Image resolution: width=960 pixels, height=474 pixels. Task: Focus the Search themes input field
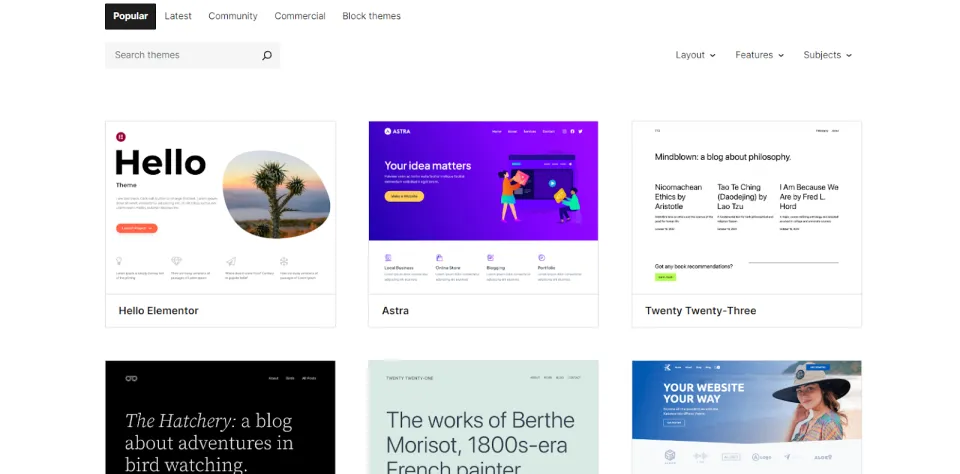click(192, 55)
